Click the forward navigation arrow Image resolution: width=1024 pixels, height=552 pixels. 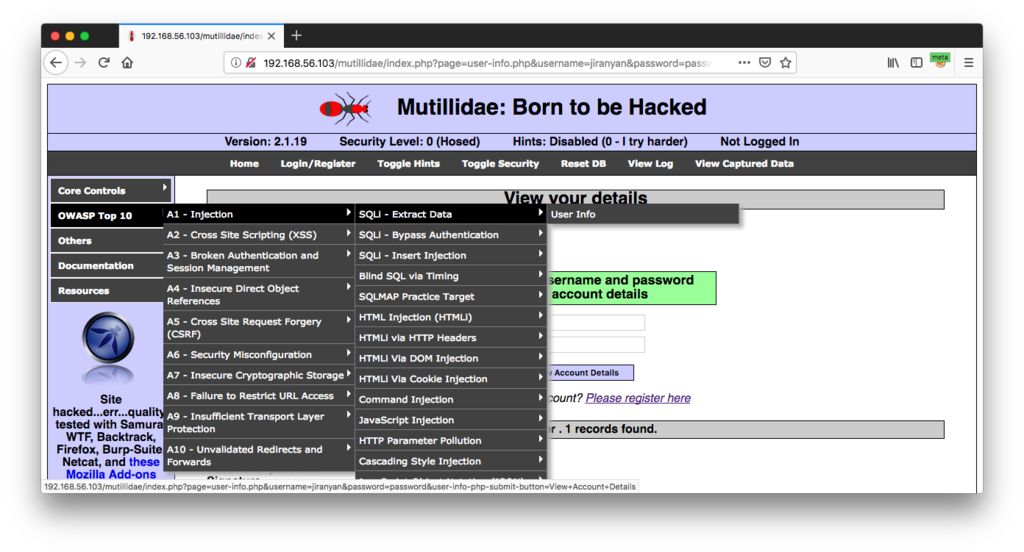80,63
